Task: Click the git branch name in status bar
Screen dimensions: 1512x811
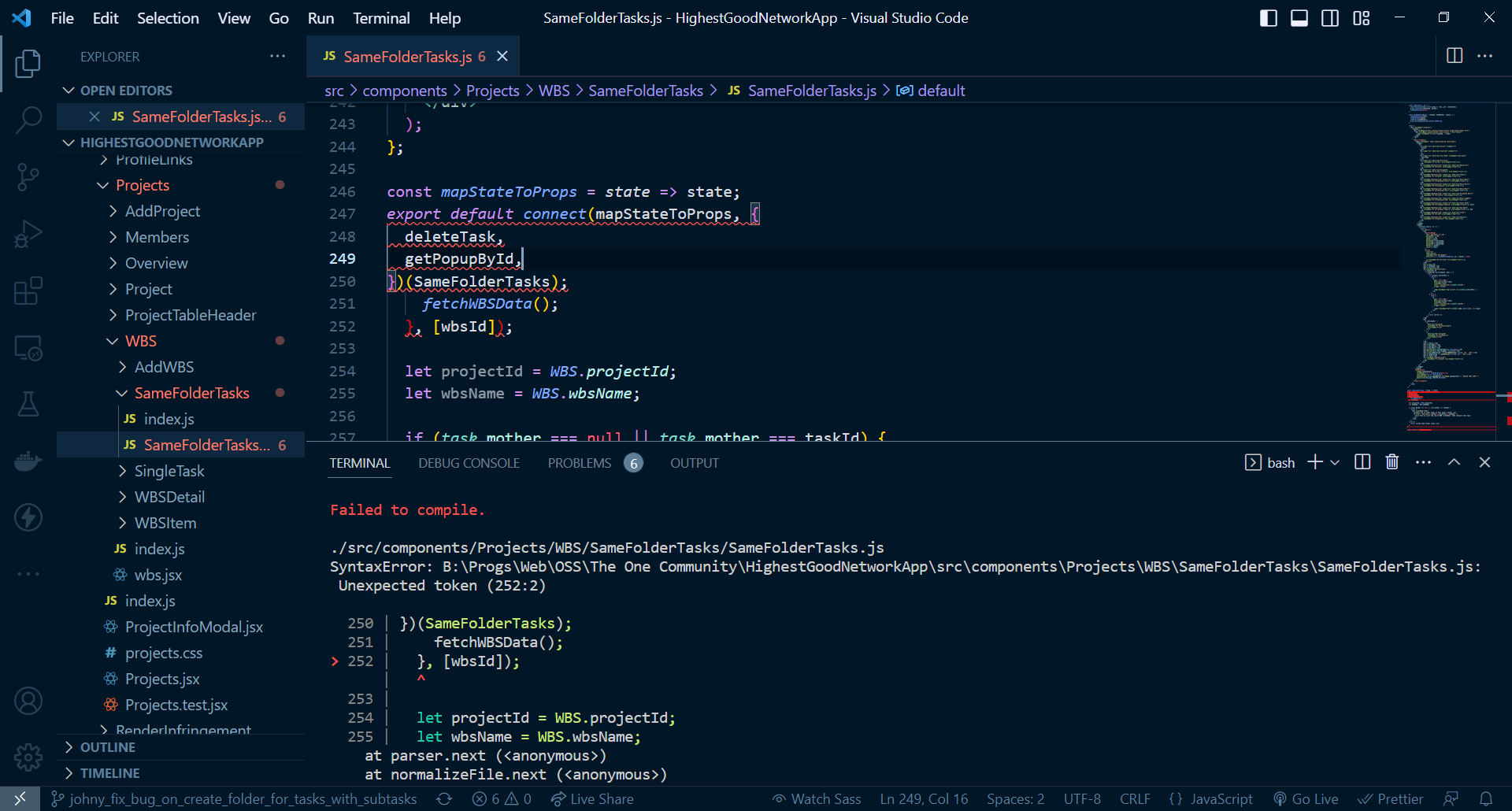Action: pyautogui.click(x=234, y=799)
